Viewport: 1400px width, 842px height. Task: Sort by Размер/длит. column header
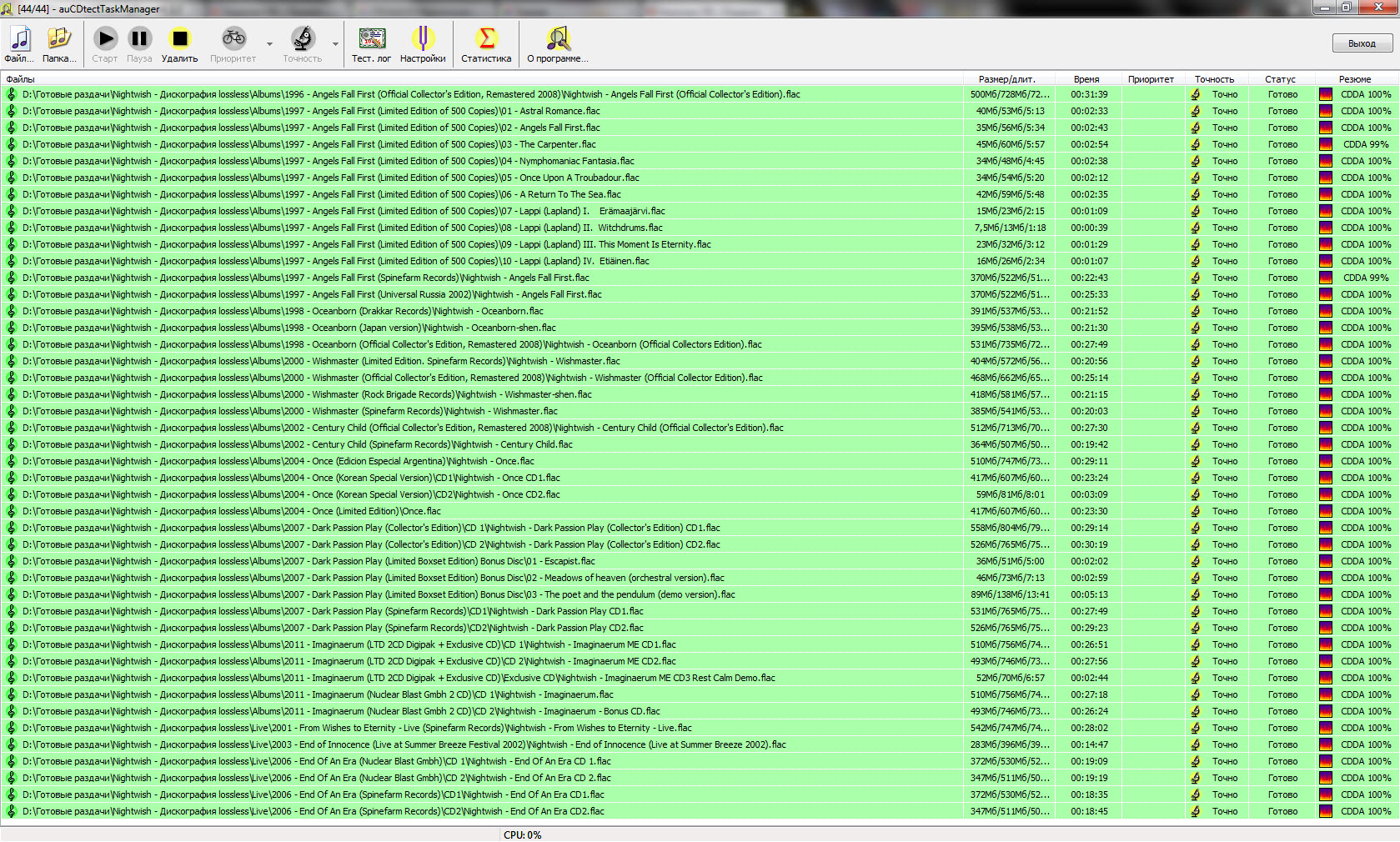(x=1006, y=79)
